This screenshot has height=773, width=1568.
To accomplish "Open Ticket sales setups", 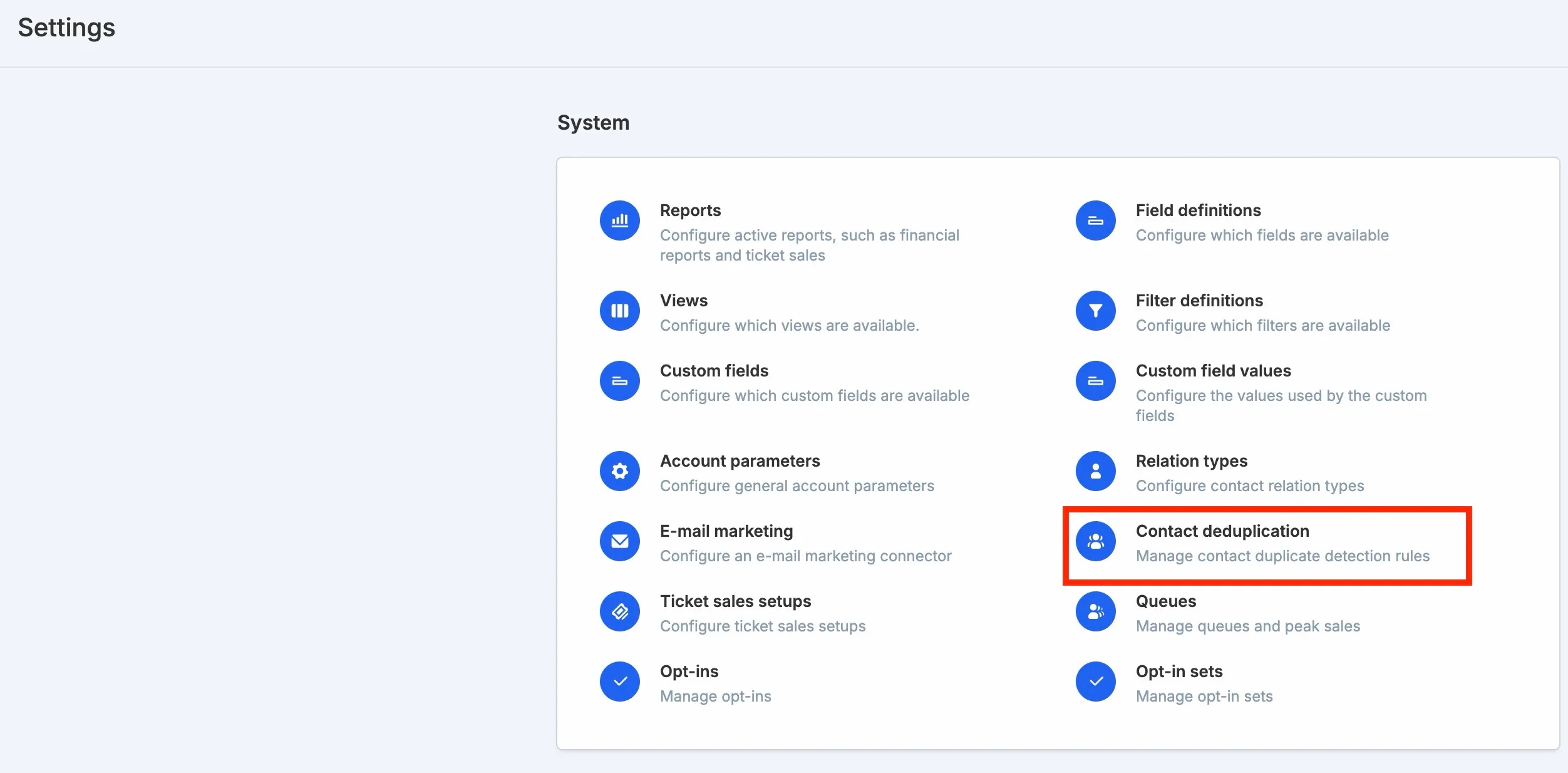I will pos(735,601).
